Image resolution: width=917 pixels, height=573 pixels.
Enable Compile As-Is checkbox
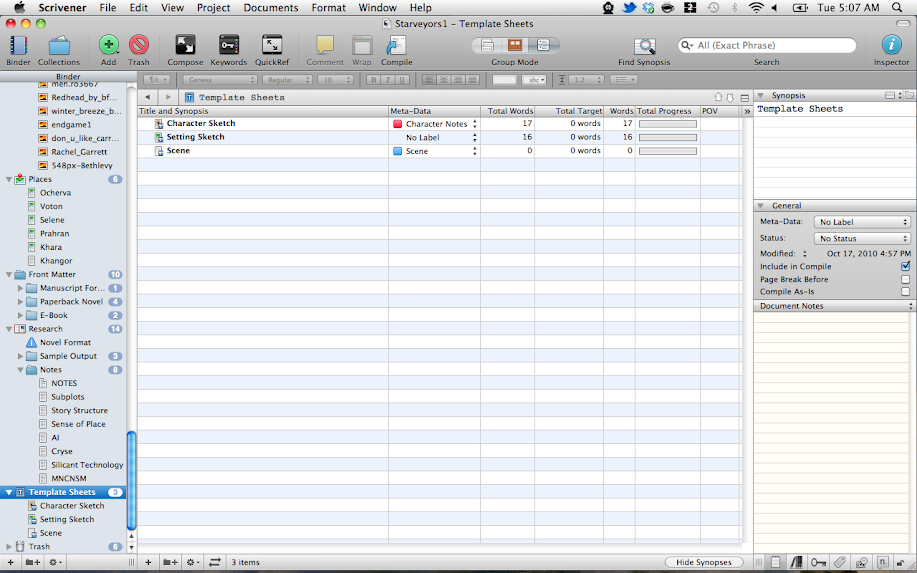tap(905, 292)
